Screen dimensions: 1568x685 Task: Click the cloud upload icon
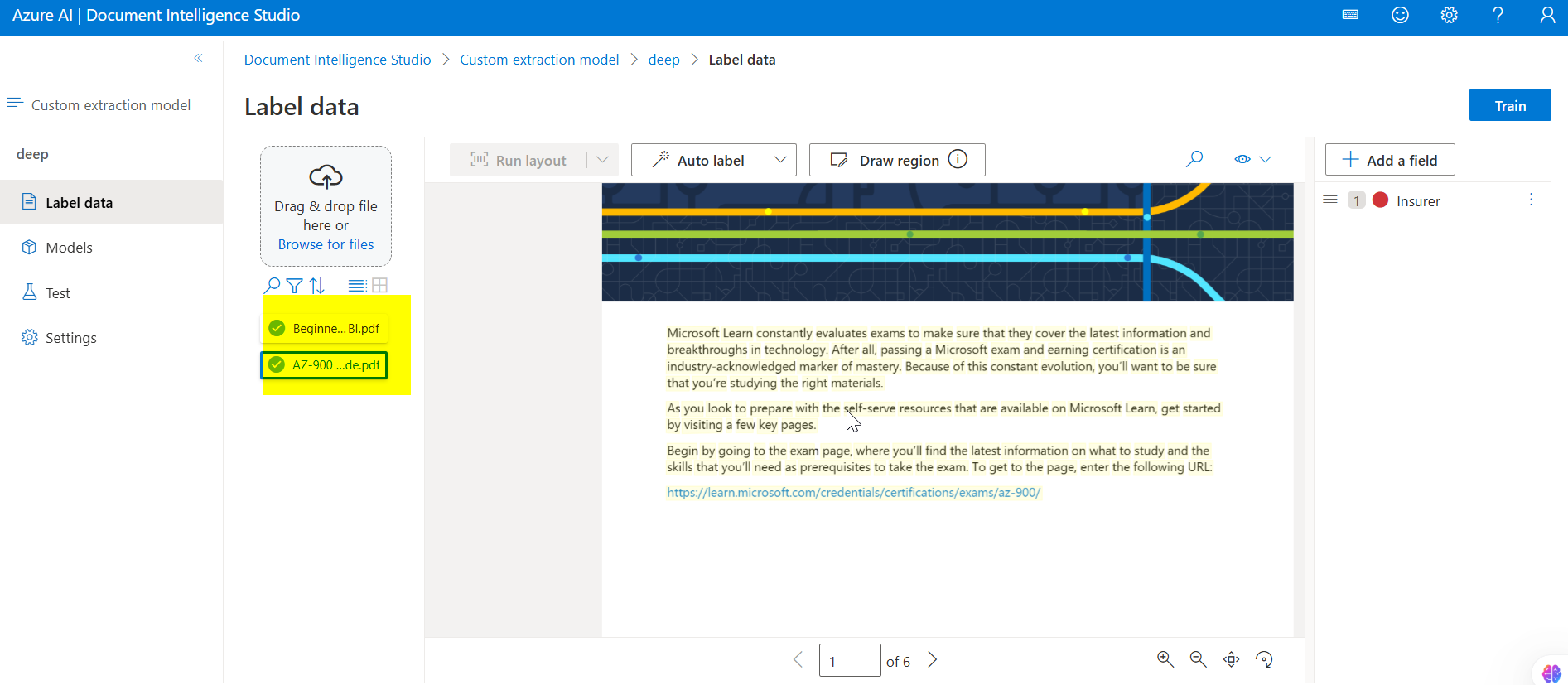[x=326, y=176]
